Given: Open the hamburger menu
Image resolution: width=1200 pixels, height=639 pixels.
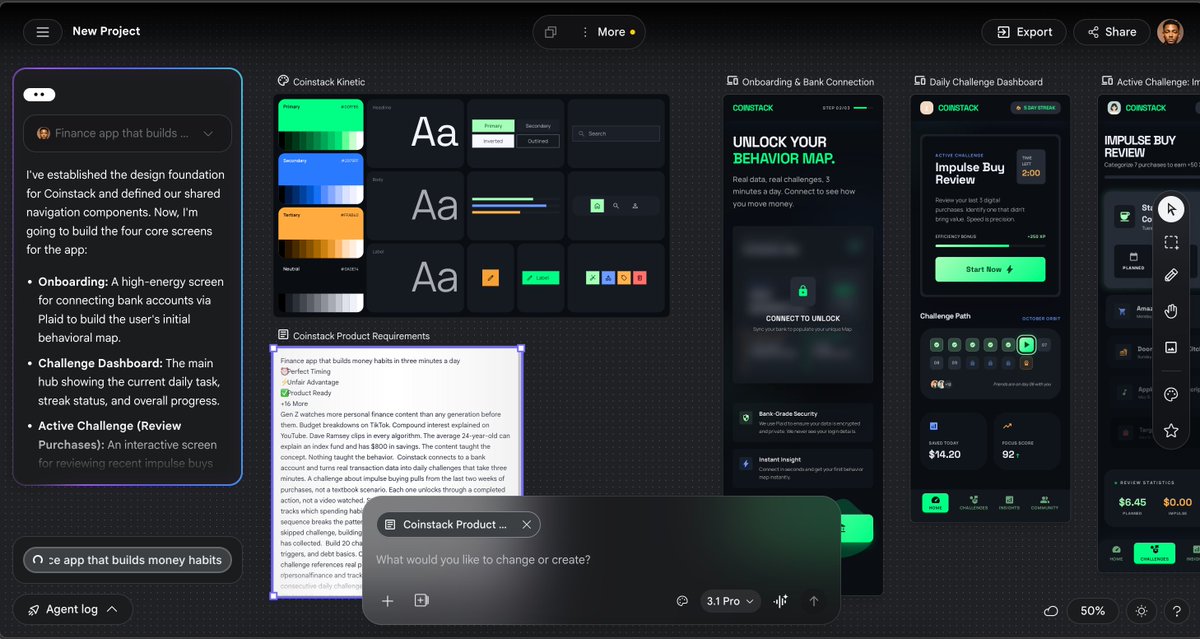Looking at the screenshot, I should (x=42, y=32).
